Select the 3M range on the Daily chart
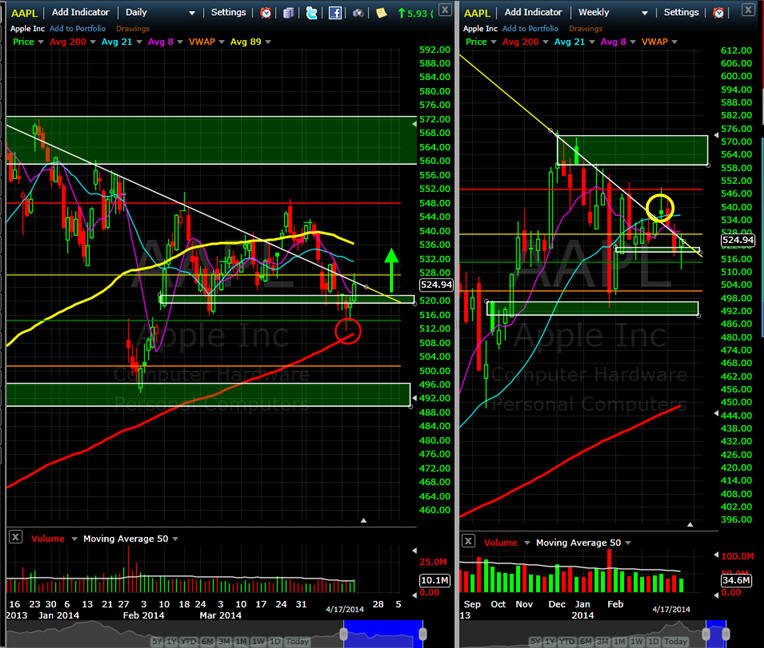 225,641
